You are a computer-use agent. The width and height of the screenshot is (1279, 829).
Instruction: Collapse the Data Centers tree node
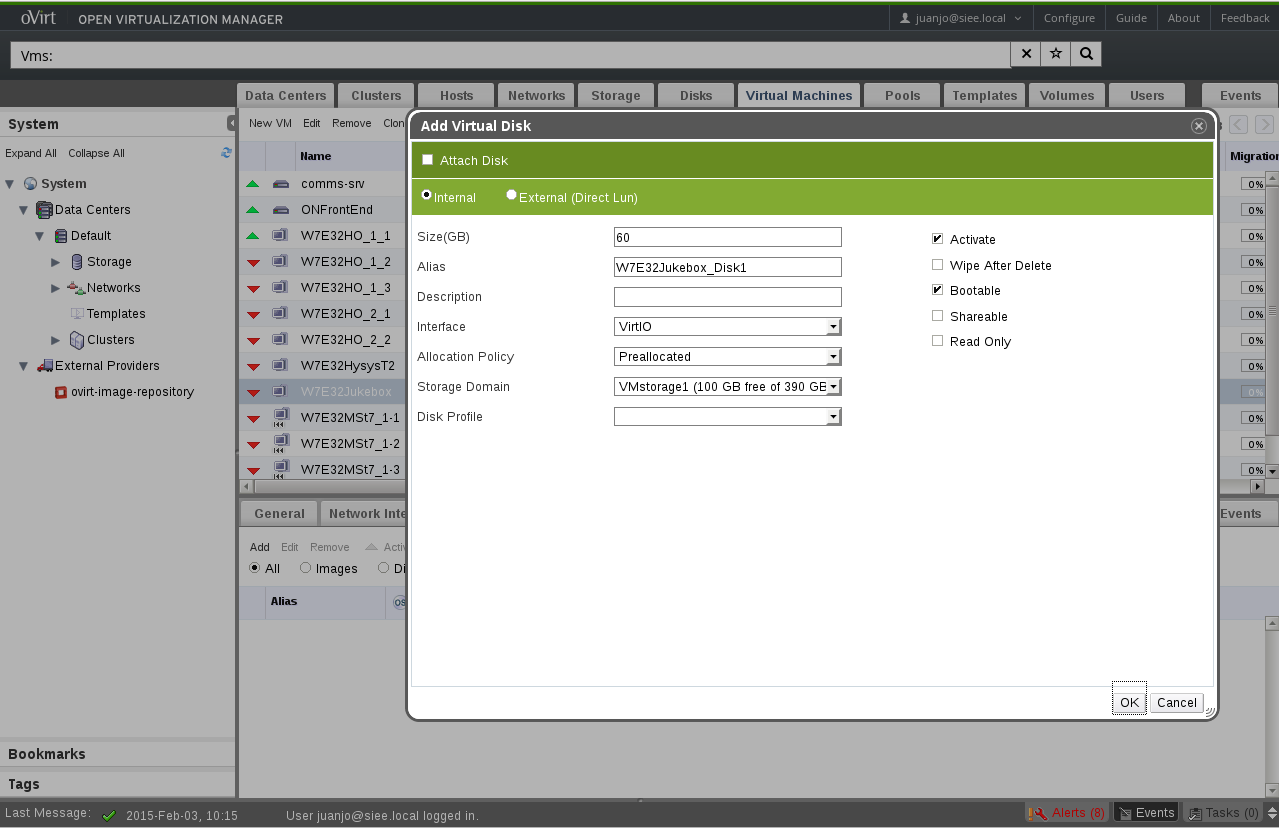click(24, 210)
